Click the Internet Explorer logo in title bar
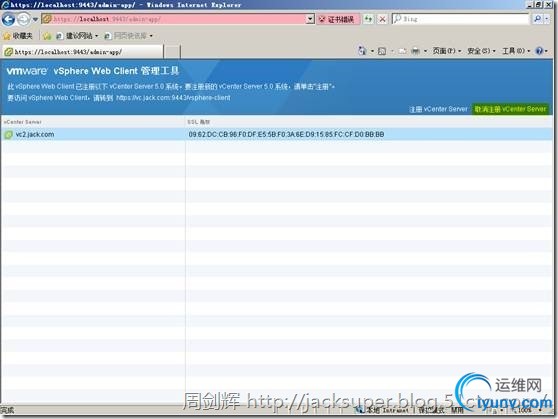Screen dimensions: 558x419 tap(5, 5)
